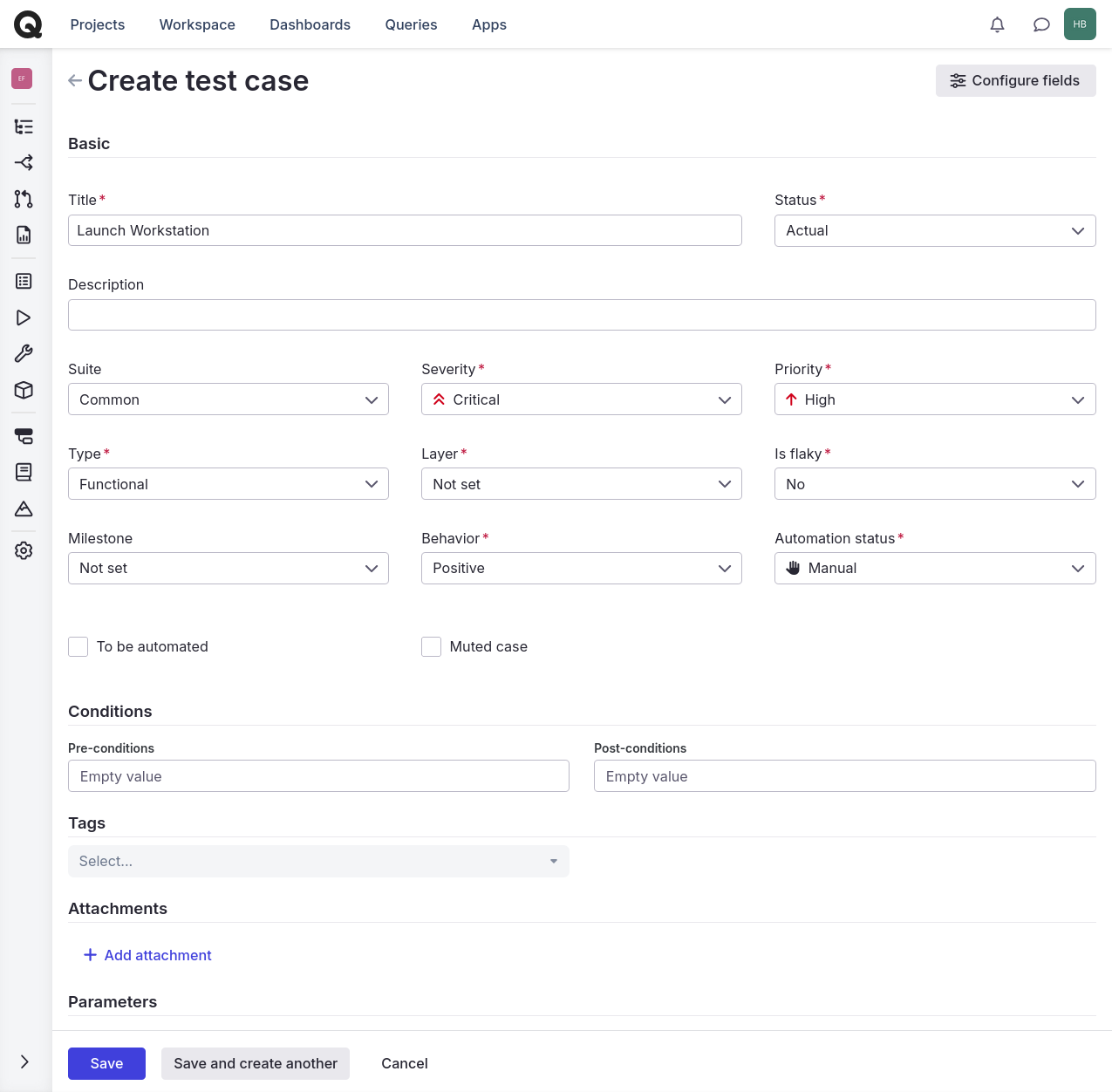Image resolution: width=1112 pixels, height=1092 pixels.
Task: Check the Muted case checkbox
Action: pos(431,646)
